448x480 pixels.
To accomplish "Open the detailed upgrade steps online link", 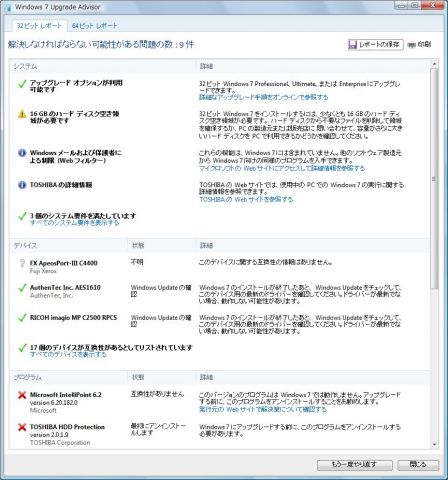I will click(x=263, y=97).
